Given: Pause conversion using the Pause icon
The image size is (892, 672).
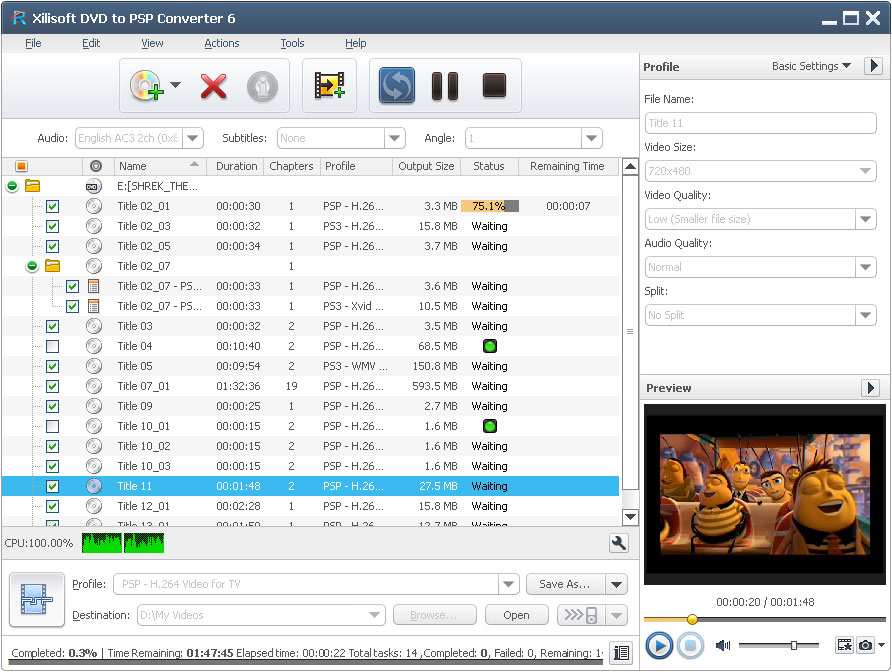Looking at the screenshot, I should 445,86.
